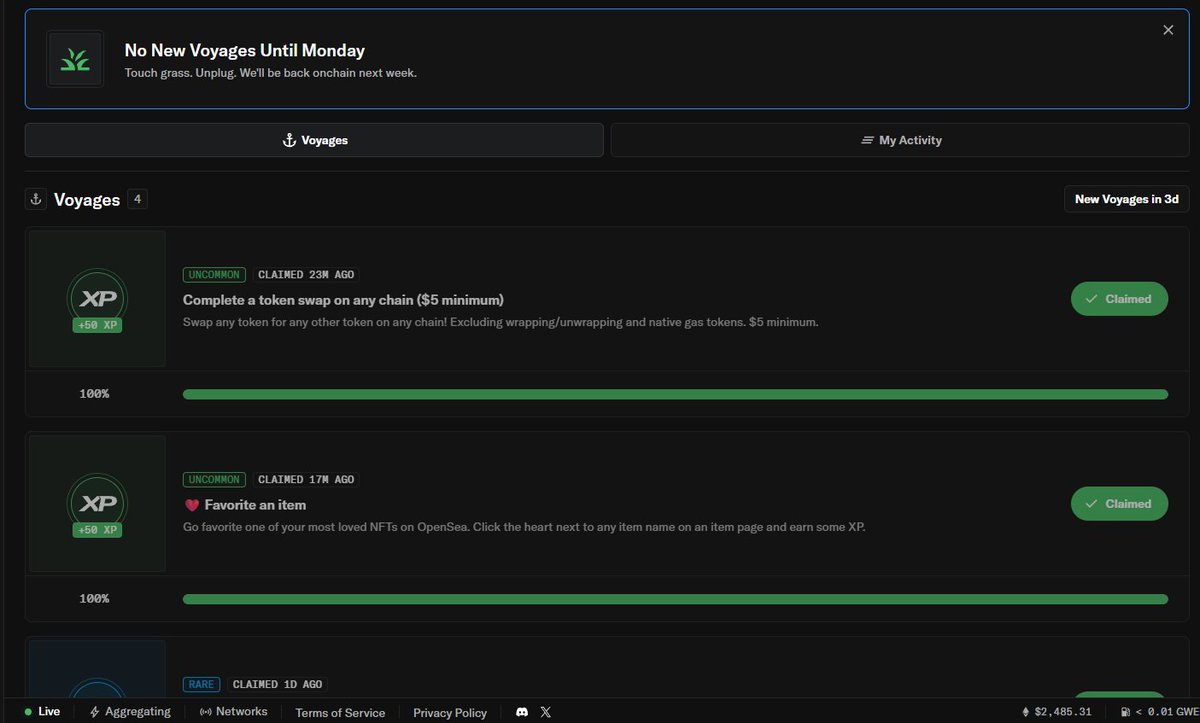Click Claimed button on Favorite an item voyage
This screenshot has width=1200, height=723.
pos(1119,504)
